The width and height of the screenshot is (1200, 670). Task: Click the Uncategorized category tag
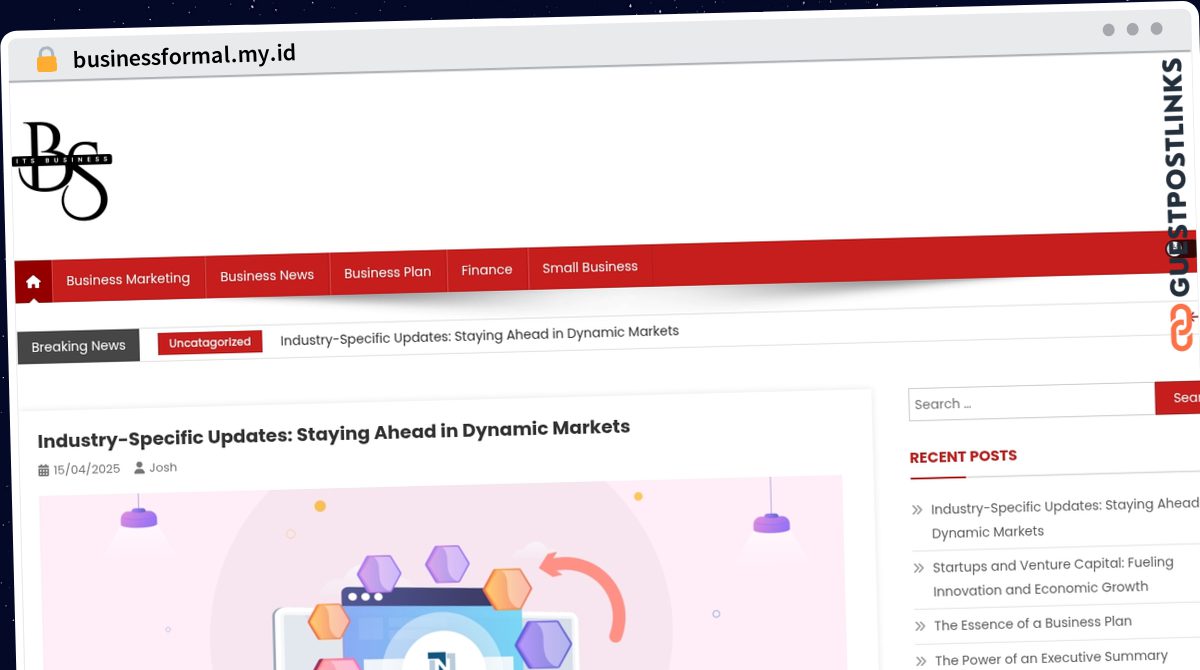coord(210,342)
